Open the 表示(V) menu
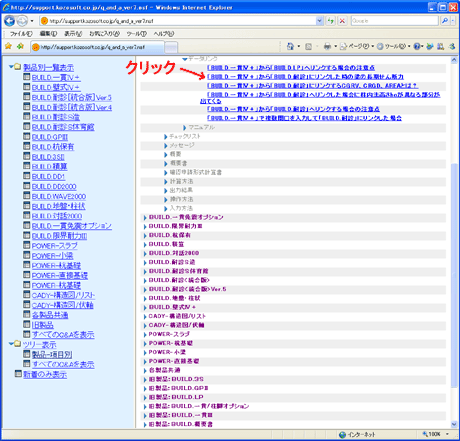Viewport: 460px width, 441px height. [x=73, y=34]
